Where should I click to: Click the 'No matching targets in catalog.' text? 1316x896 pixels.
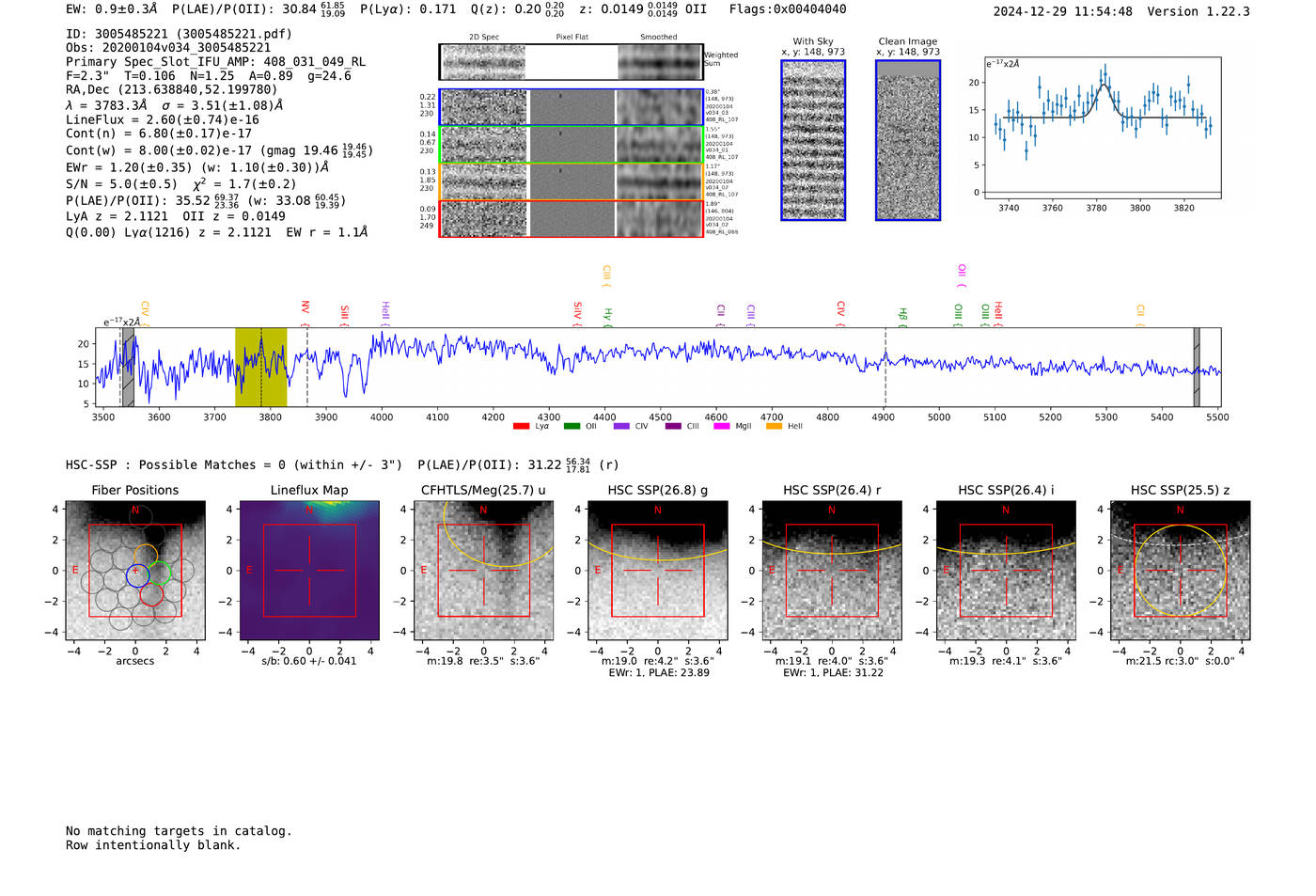(x=179, y=831)
